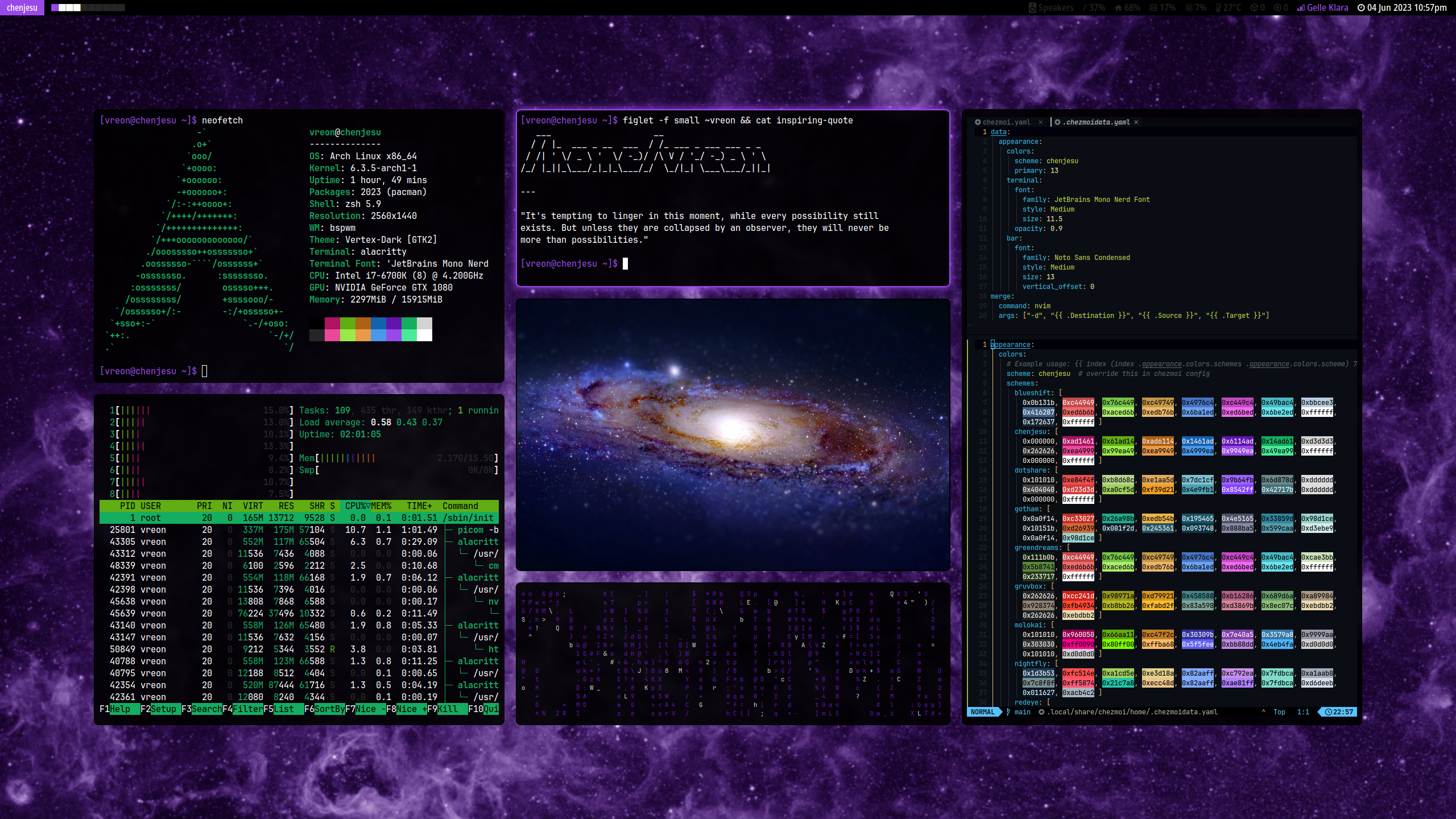Screen dimensions: 1456x819
Task: Click the gear icon on the chezmoi.yaml tab
Action: pos(978,122)
